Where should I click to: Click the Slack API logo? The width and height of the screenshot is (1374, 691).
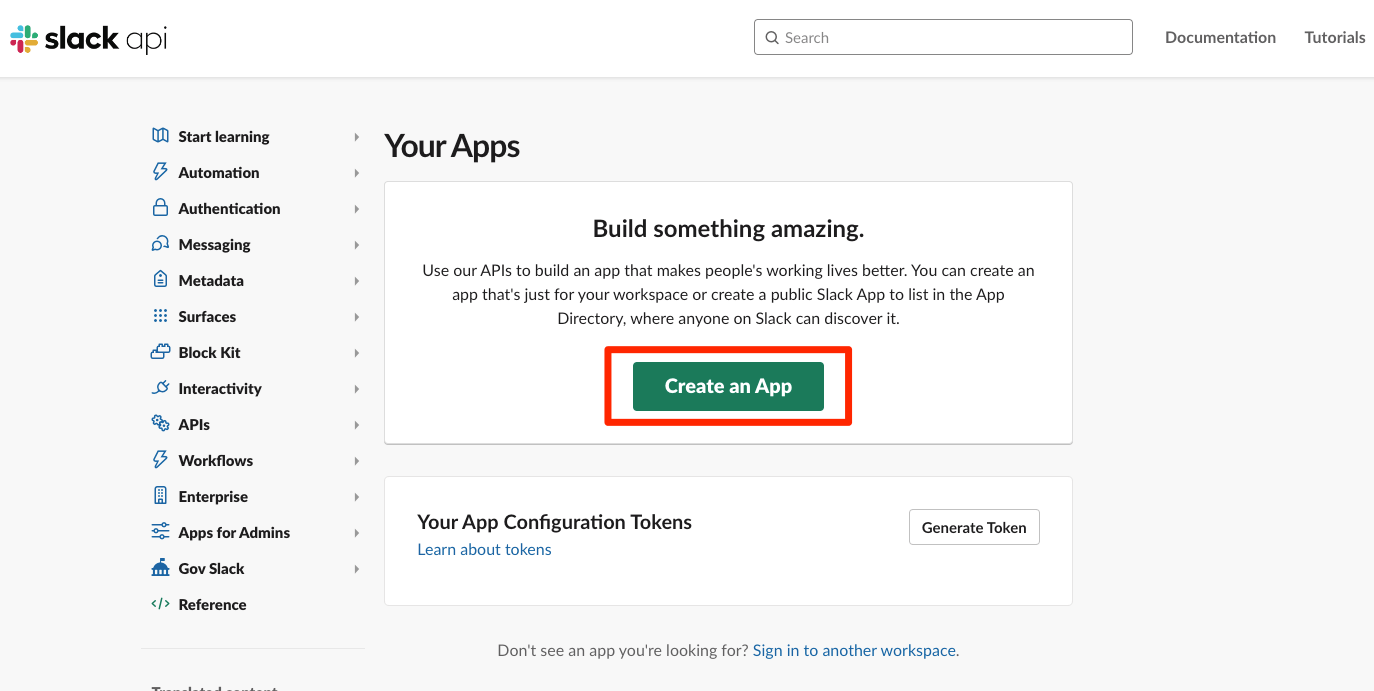pyautogui.click(x=89, y=38)
